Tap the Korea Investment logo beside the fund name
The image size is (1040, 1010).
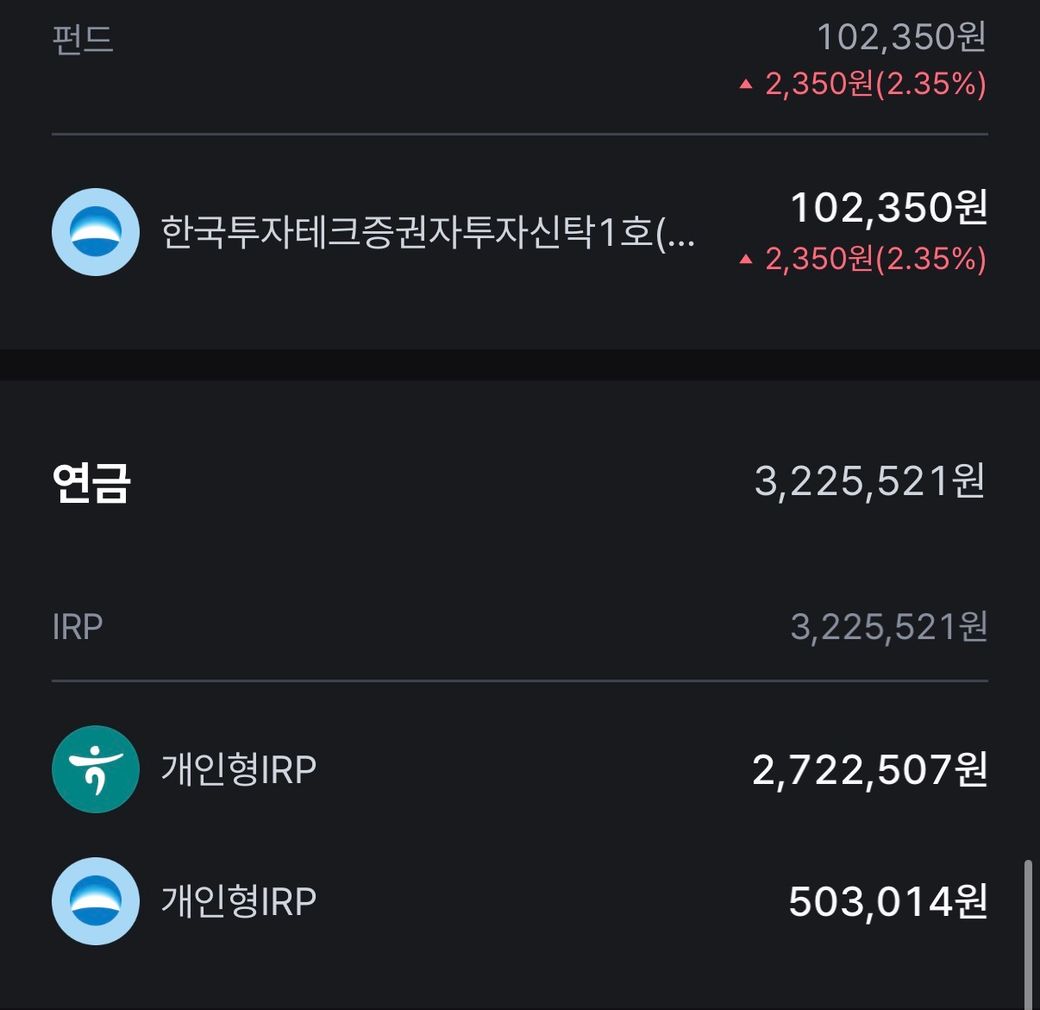pos(95,232)
